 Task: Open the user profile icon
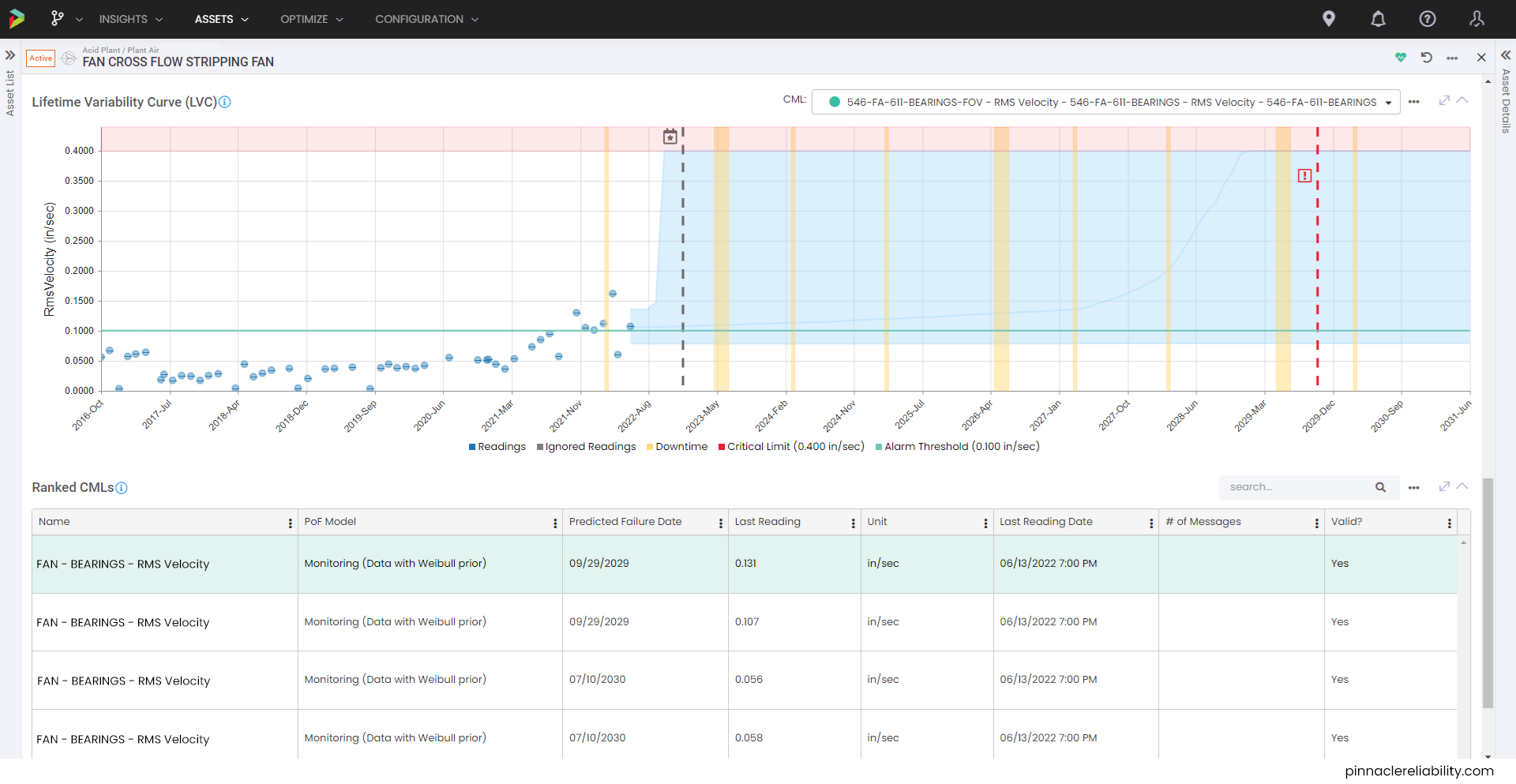[1477, 18]
